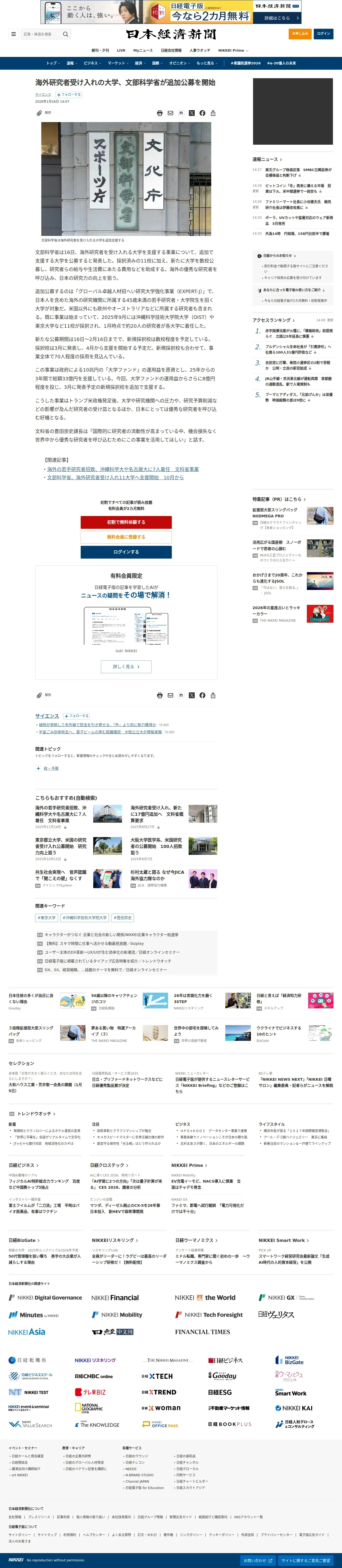The height and width of the screenshot is (1568, 342).
Task: Open 拡張型大型スリングバッグ PR thumbnail
Action: click(320, 516)
